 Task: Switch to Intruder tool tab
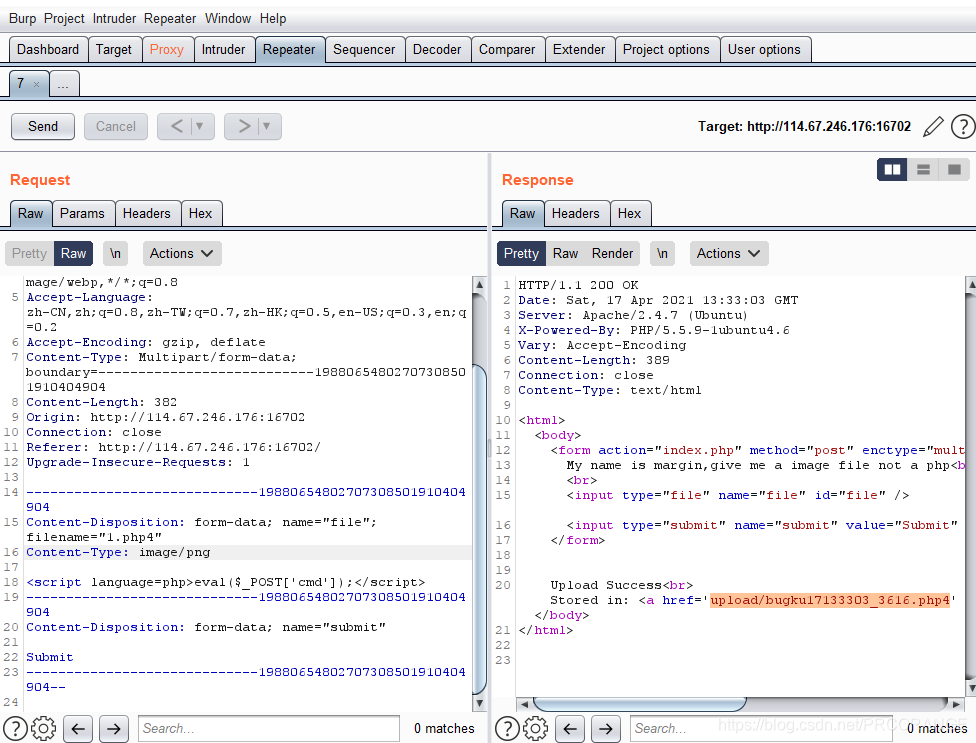point(223,50)
